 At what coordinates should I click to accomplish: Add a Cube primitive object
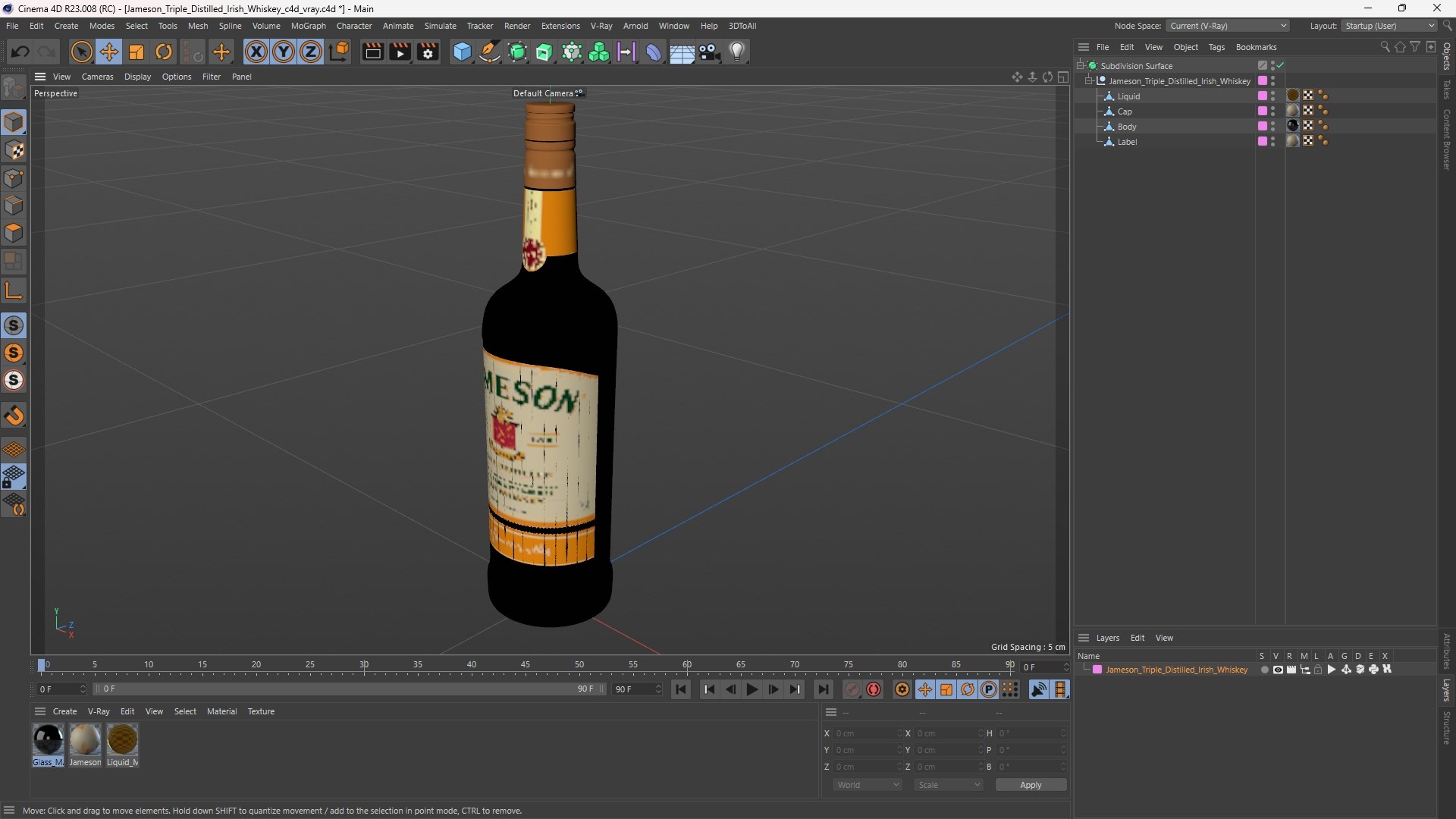click(462, 52)
